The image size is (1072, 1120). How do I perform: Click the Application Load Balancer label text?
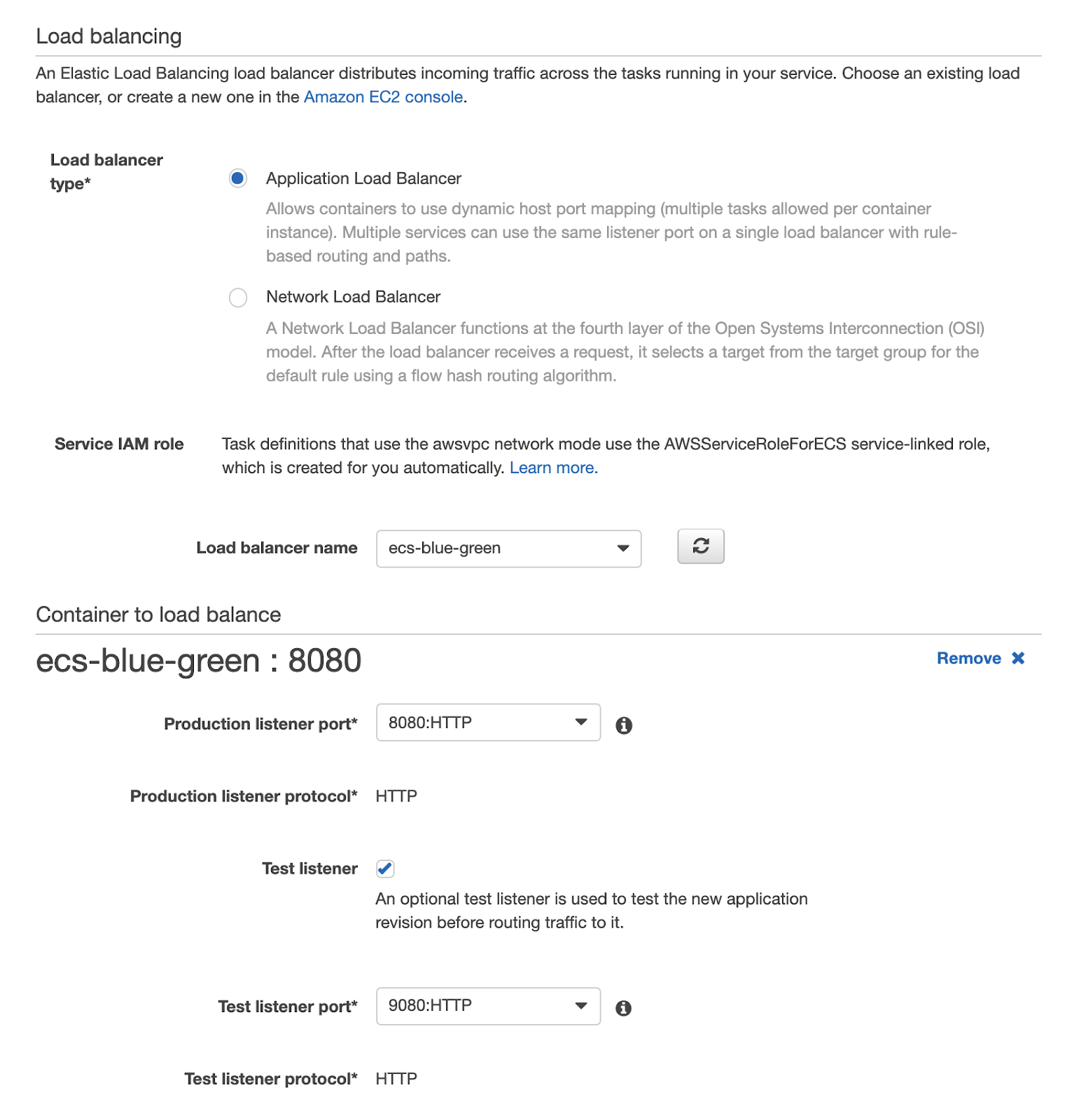click(x=363, y=178)
